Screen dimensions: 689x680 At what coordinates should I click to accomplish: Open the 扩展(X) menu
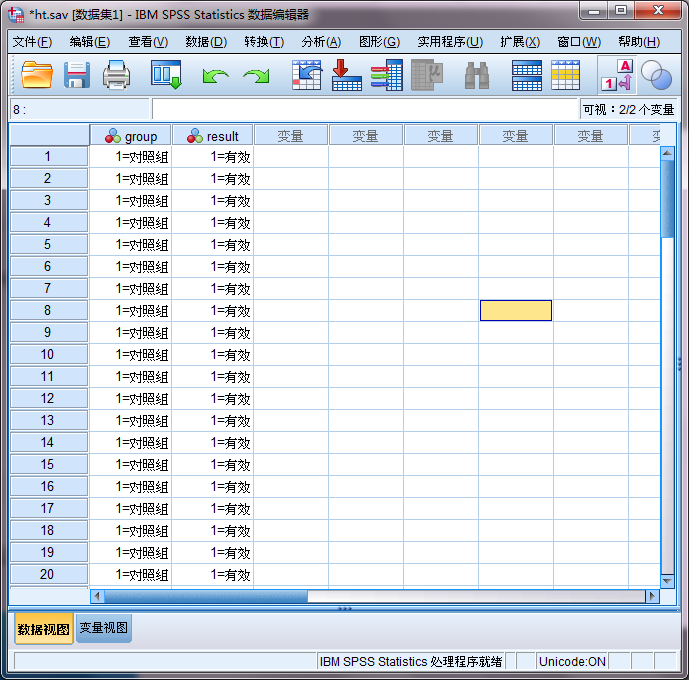coord(520,42)
